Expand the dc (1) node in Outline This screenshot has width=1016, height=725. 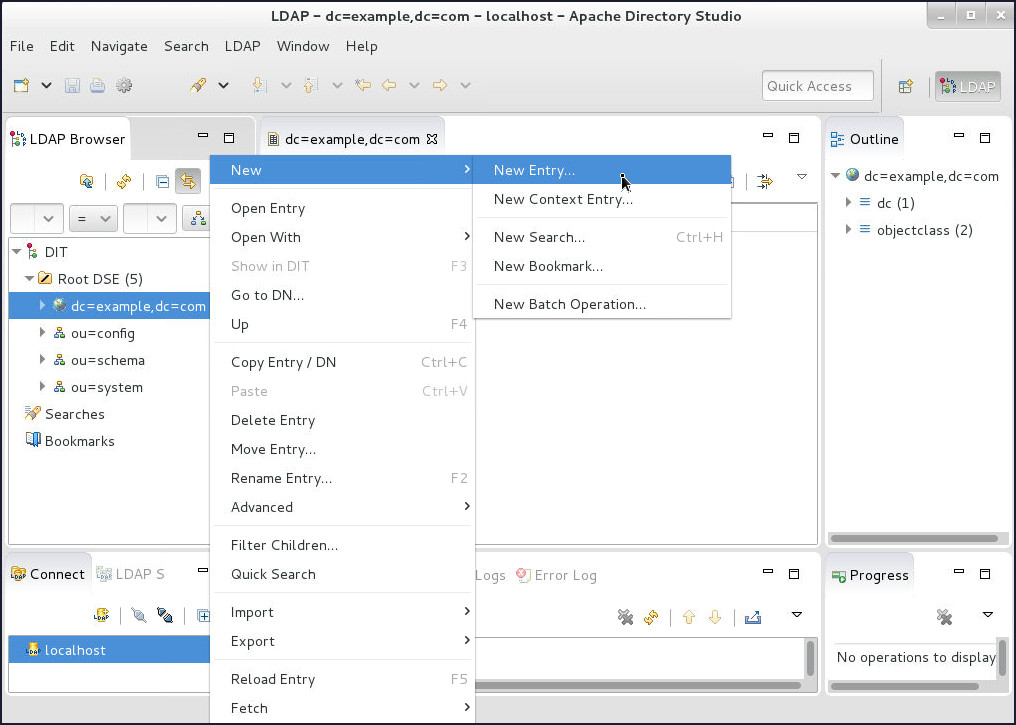tap(848, 203)
